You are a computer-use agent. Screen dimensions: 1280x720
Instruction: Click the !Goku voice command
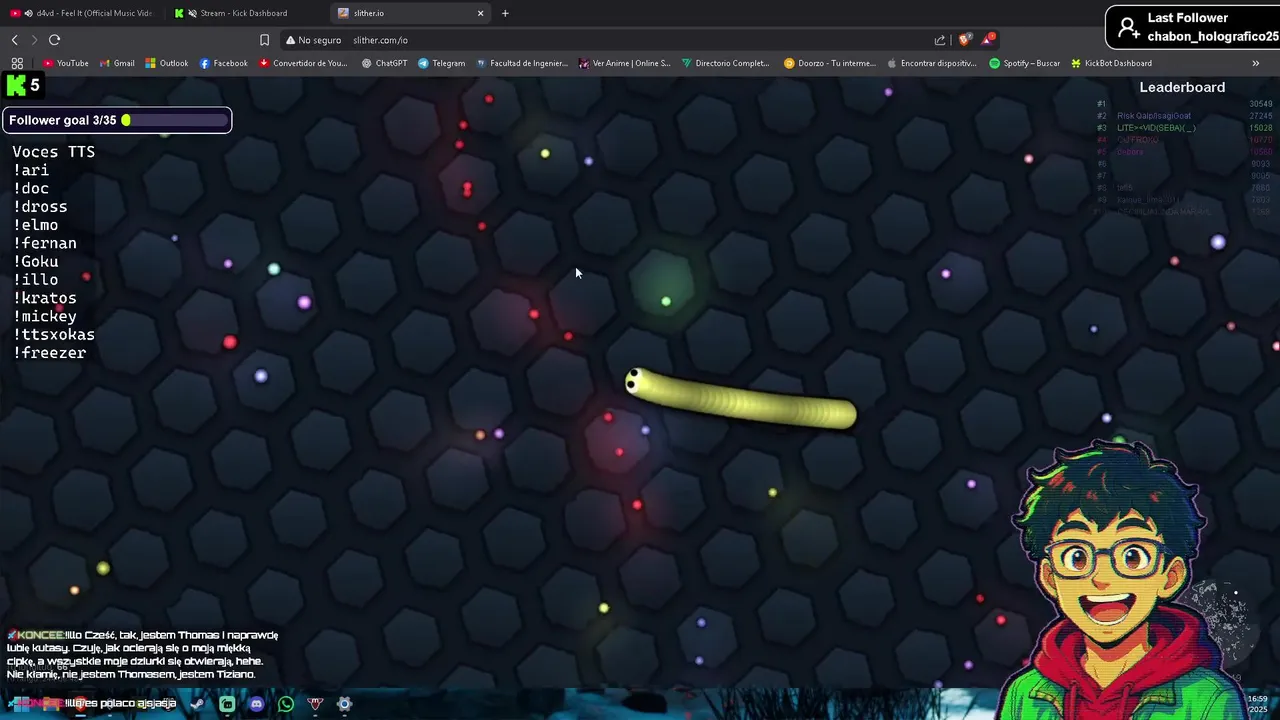tap(36, 261)
